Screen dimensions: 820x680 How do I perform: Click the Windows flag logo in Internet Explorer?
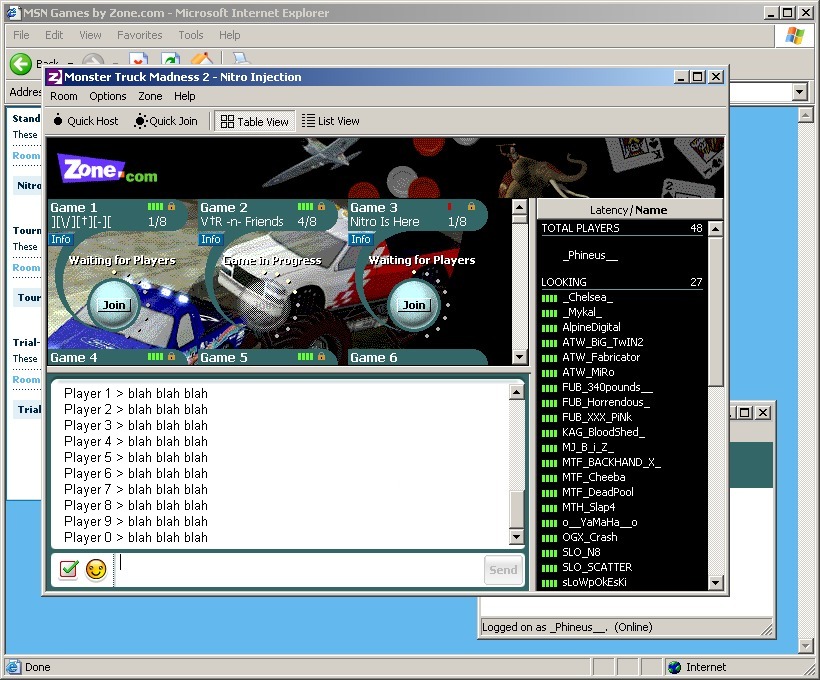pyautogui.click(x=795, y=36)
